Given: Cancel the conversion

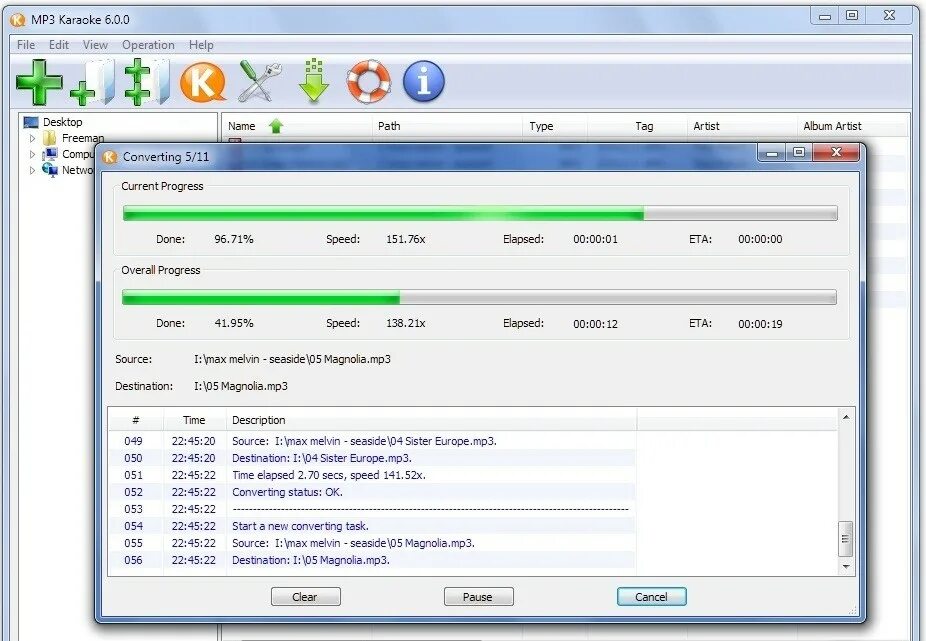Looking at the screenshot, I should 651,597.
